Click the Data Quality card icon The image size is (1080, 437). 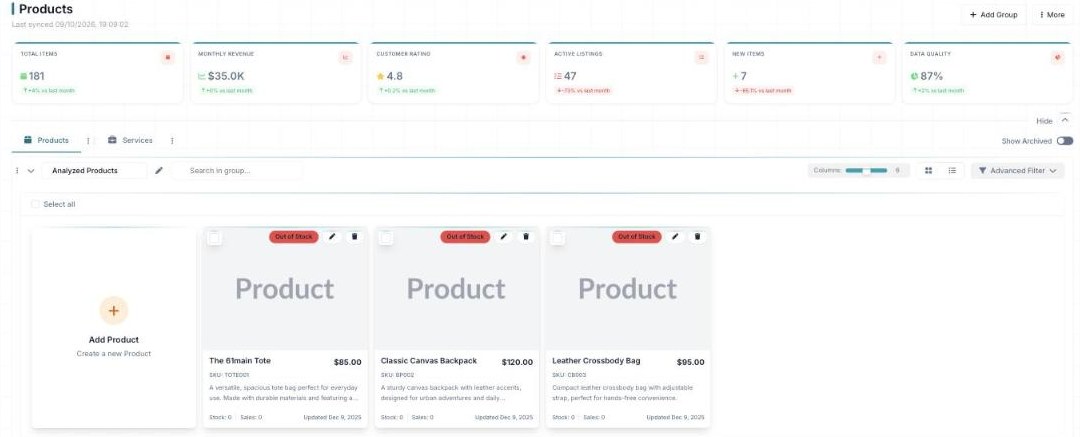1057,58
